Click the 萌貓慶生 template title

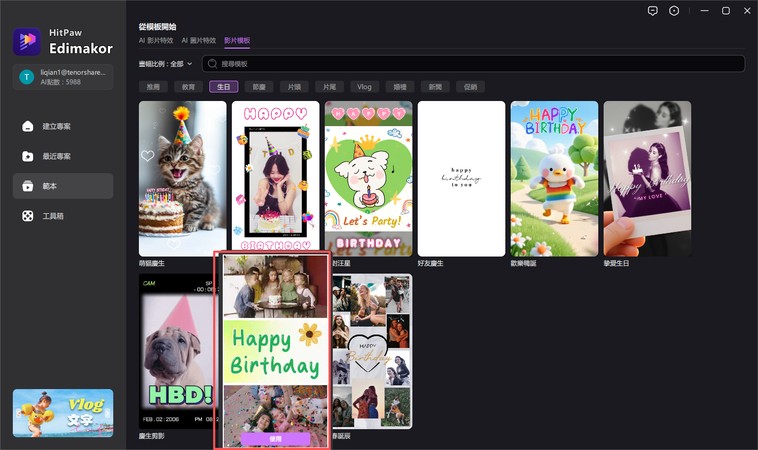tap(152, 263)
